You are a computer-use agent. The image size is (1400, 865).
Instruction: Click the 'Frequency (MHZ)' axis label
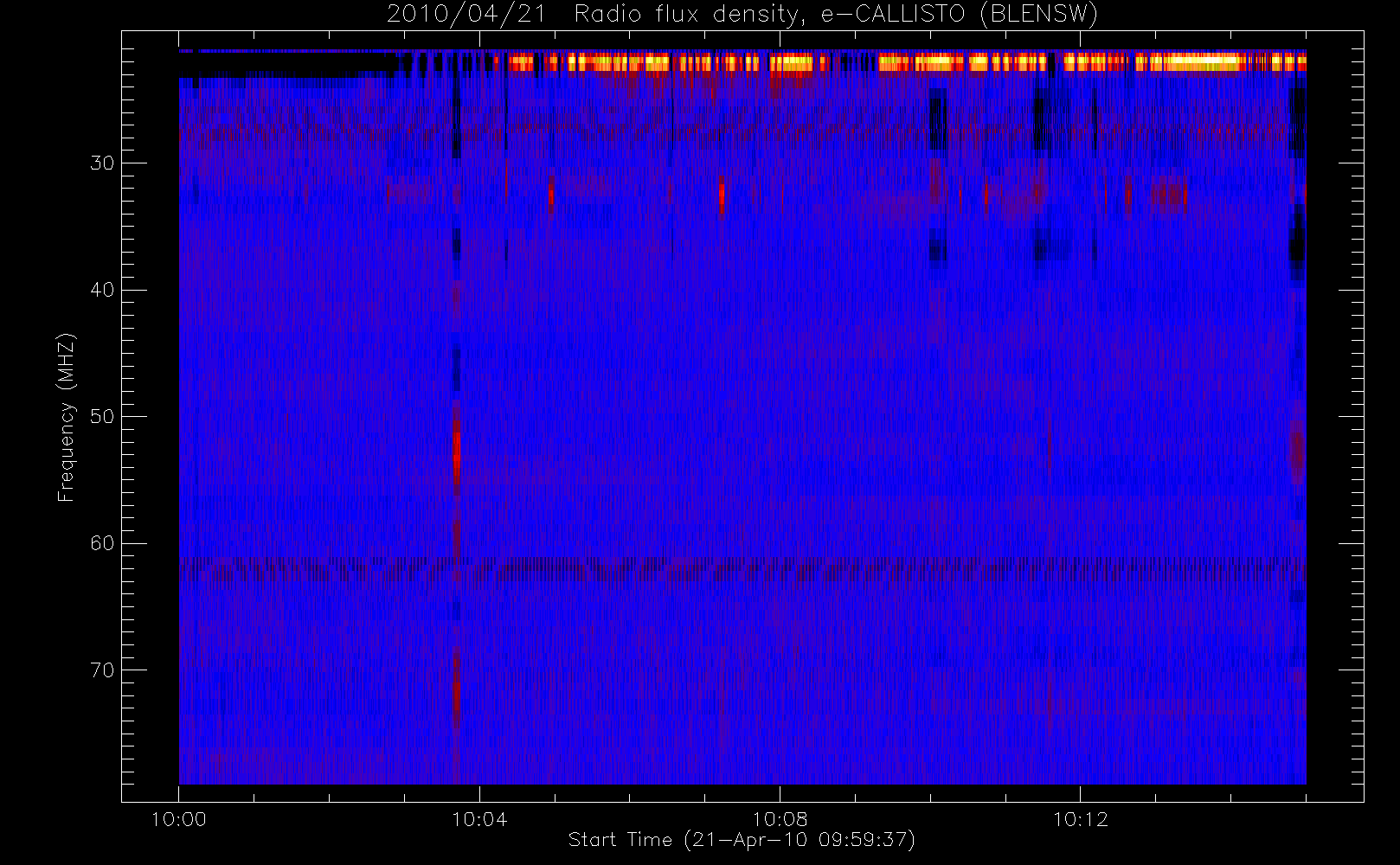(66, 417)
